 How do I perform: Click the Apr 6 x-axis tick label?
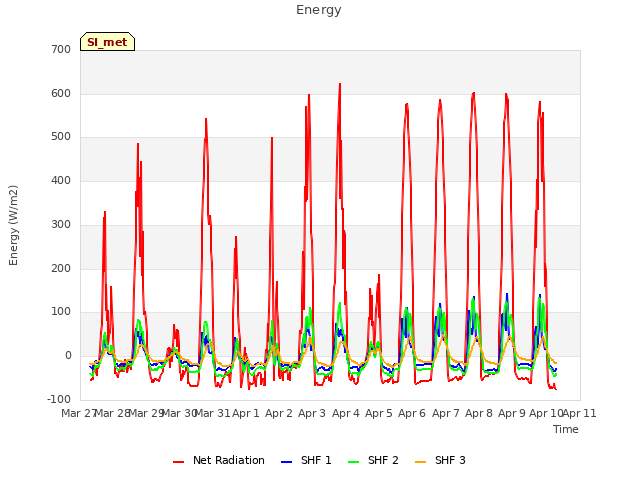(412, 413)
